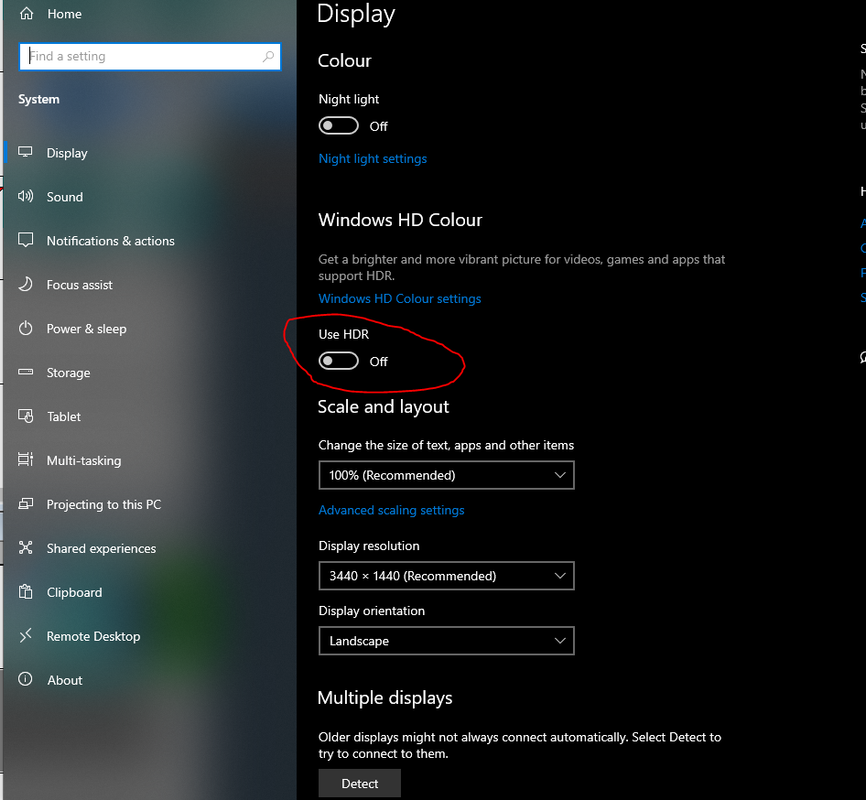Open Remote Desktop settings
Viewport: 866px width, 800px height.
[93, 636]
